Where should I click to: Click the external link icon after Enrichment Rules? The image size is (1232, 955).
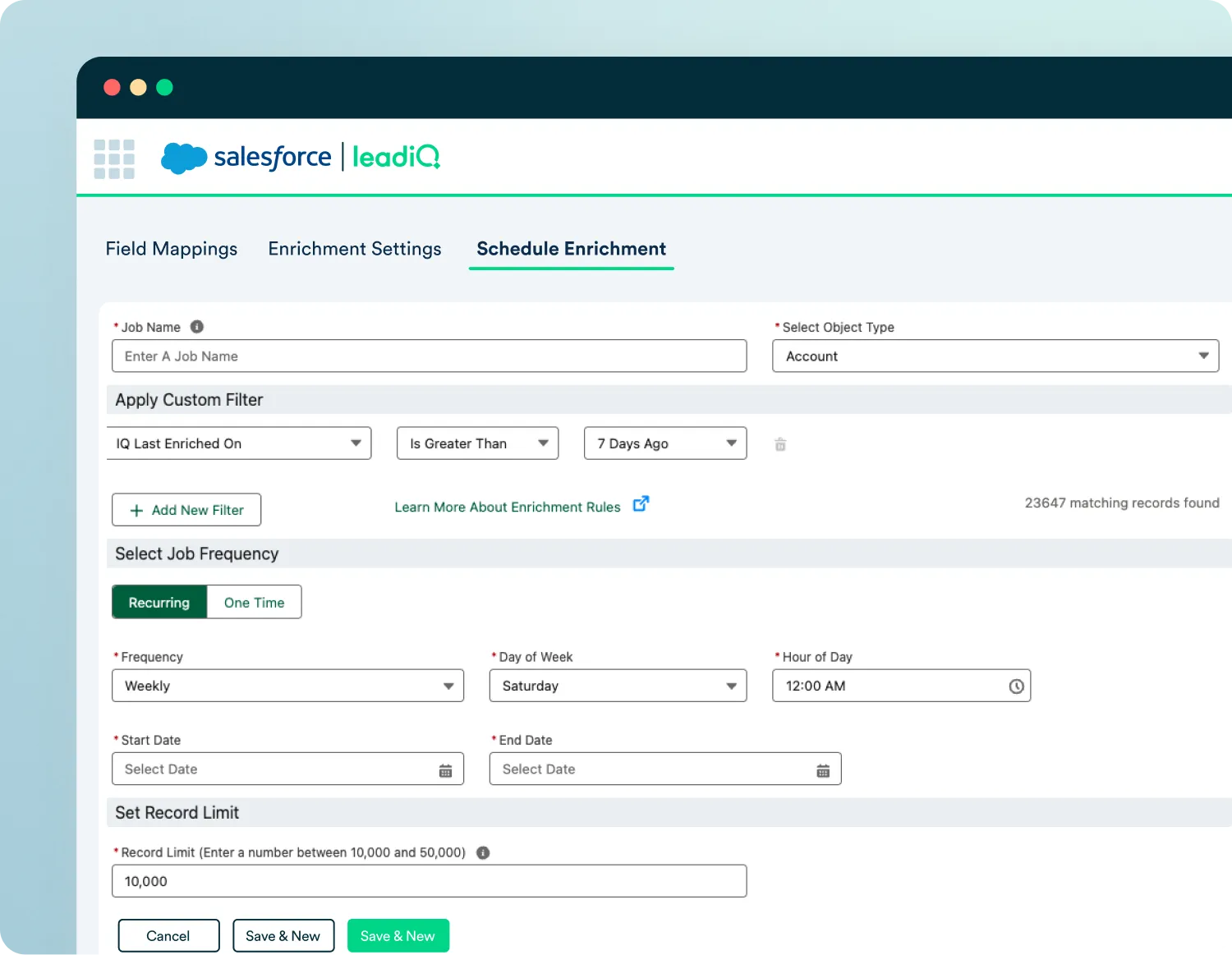[x=641, y=504]
